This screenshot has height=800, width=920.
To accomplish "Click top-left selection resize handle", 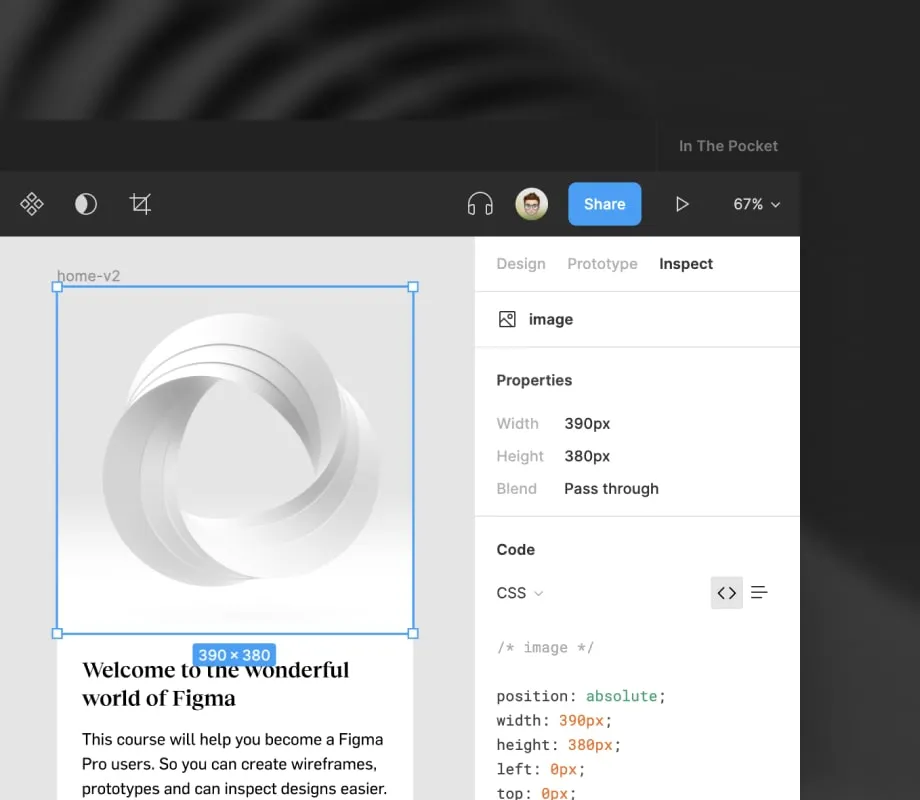I will pyautogui.click(x=57, y=287).
